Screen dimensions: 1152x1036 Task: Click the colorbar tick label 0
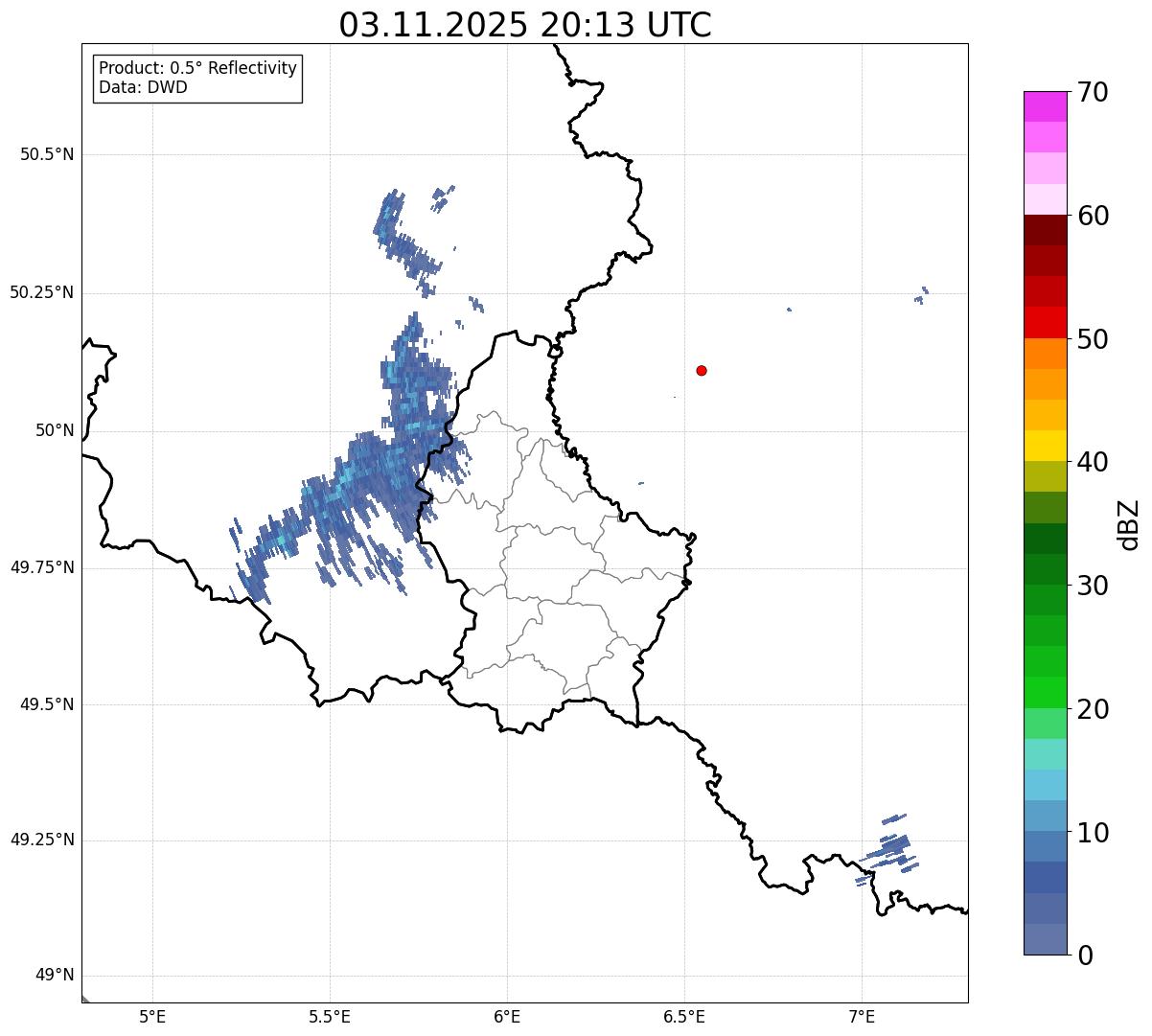pyautogui.click(x=1085, y=955)
